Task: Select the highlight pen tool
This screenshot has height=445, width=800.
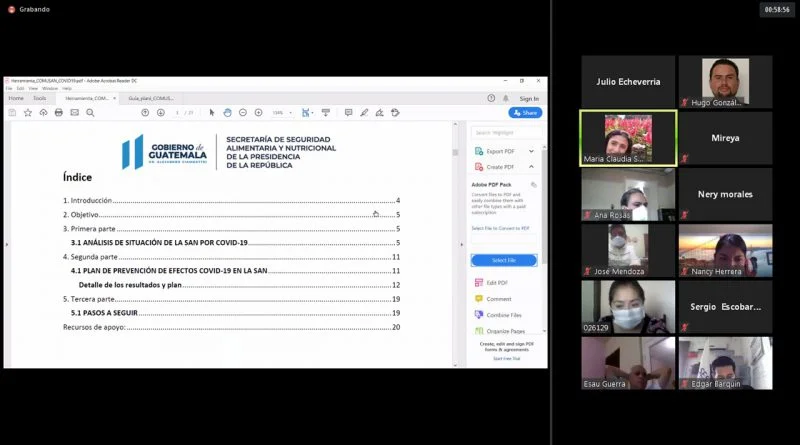Action: click(364, 113)
